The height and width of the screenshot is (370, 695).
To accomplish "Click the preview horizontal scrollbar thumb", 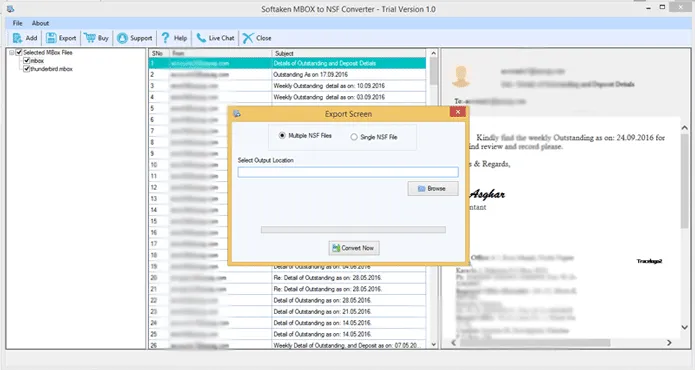I will tap(535, 343).
